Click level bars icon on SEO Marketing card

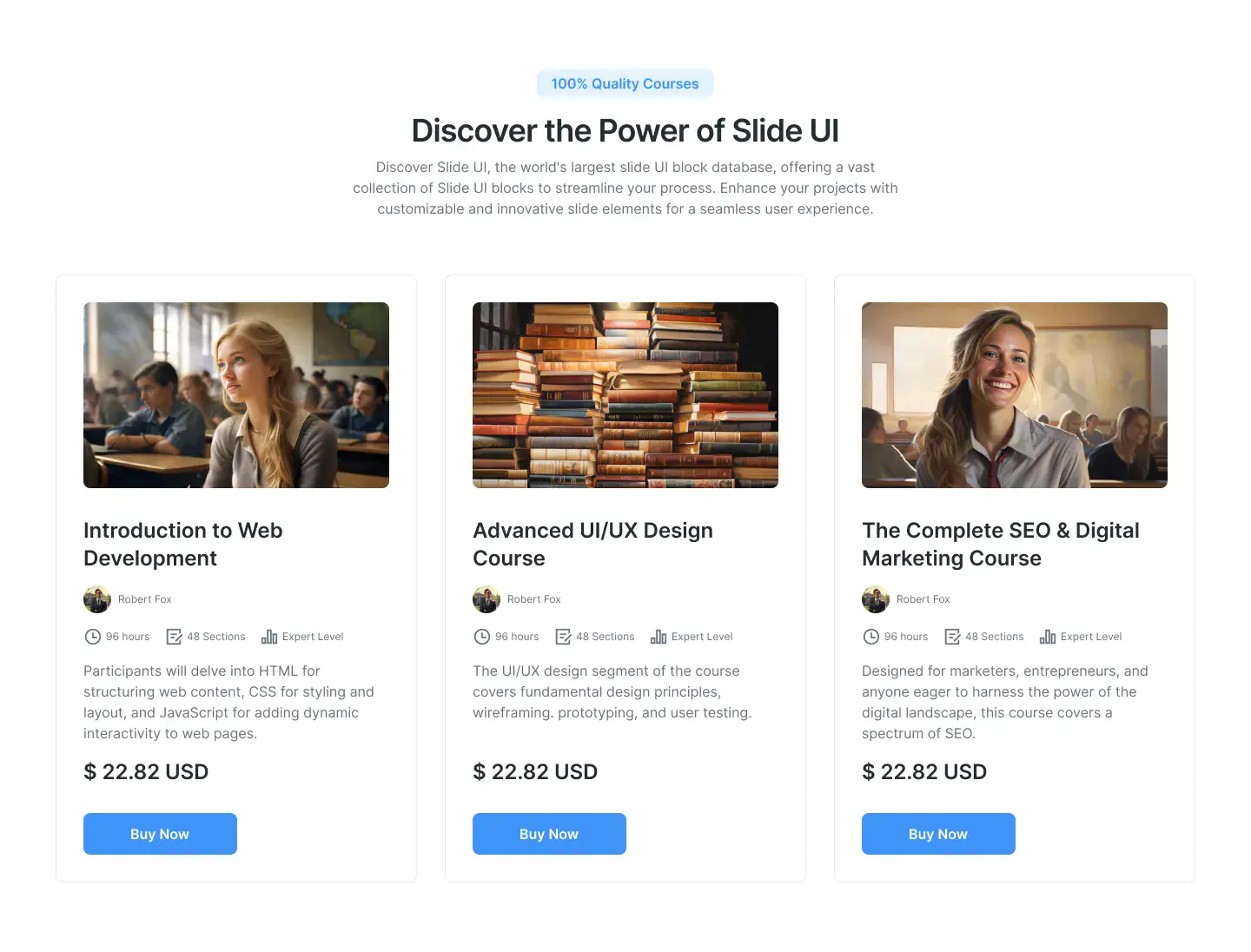(x=1048, y=637)
